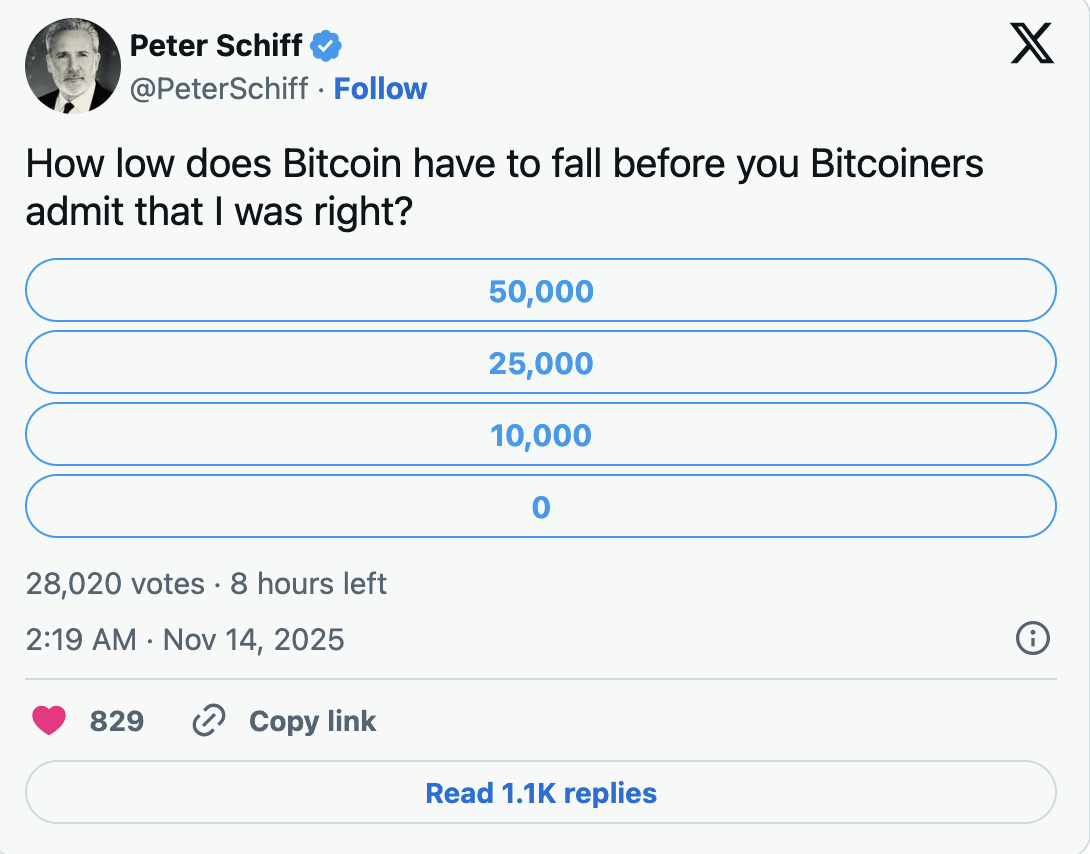The image size is (1090, 854).
Task: Open the Read 1.1K replies button
Action: 540,793
